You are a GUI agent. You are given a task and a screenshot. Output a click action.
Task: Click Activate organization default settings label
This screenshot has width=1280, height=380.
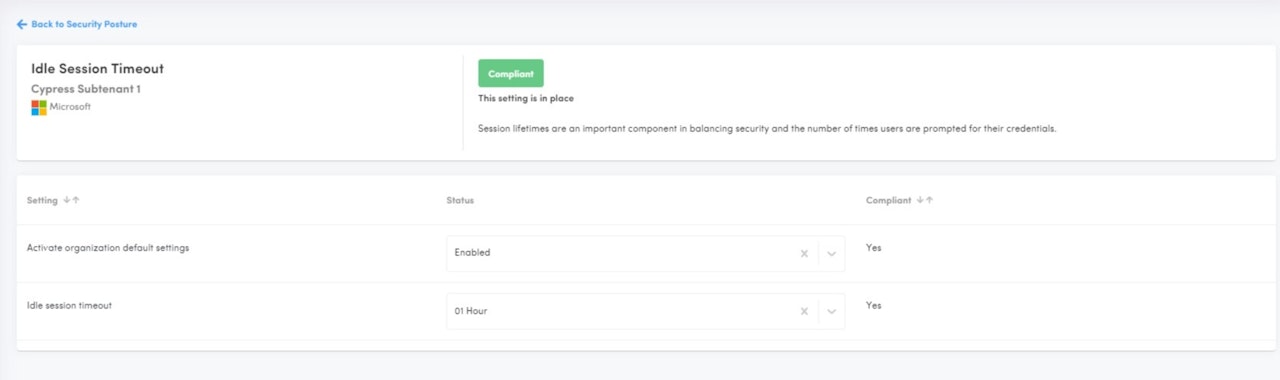click(x=108, y=248)
